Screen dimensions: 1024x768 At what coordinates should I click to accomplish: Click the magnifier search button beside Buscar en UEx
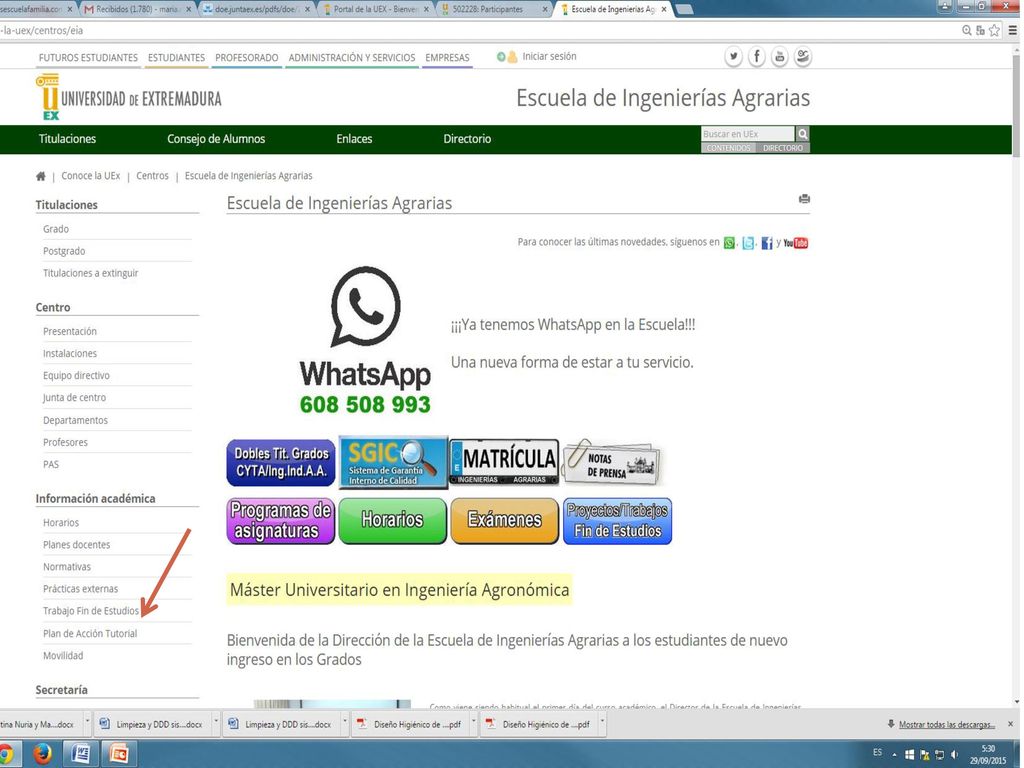803,134
